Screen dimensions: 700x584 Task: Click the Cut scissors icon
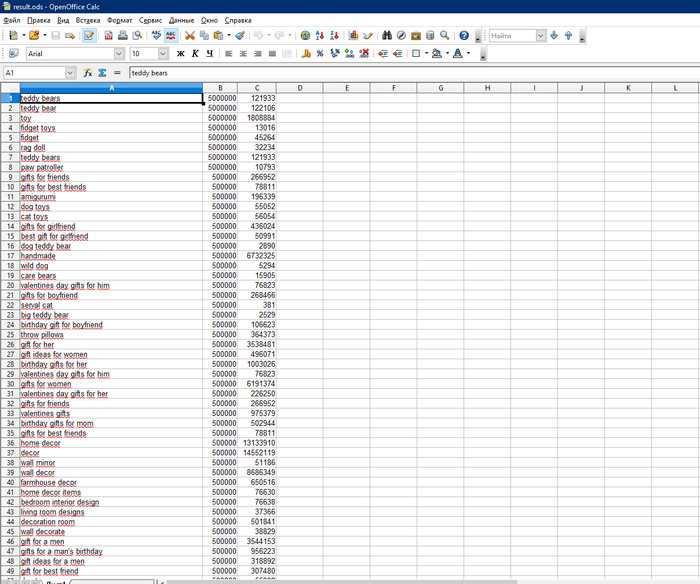coord(189,35)
